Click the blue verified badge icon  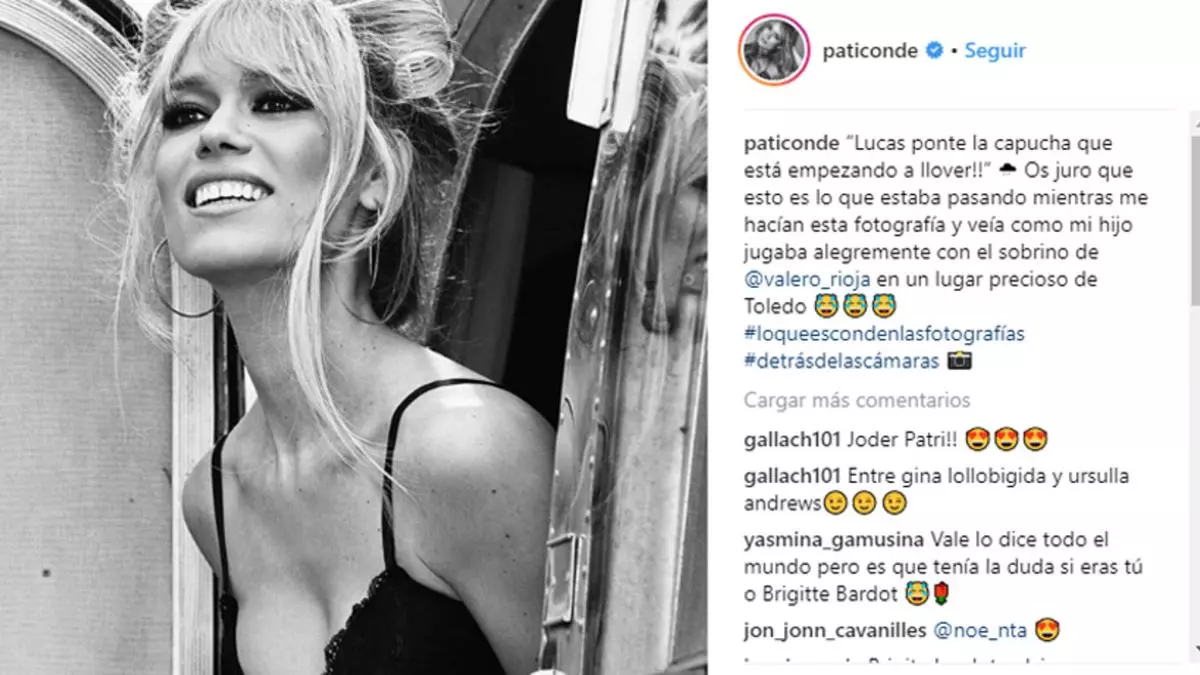[934, 50]
